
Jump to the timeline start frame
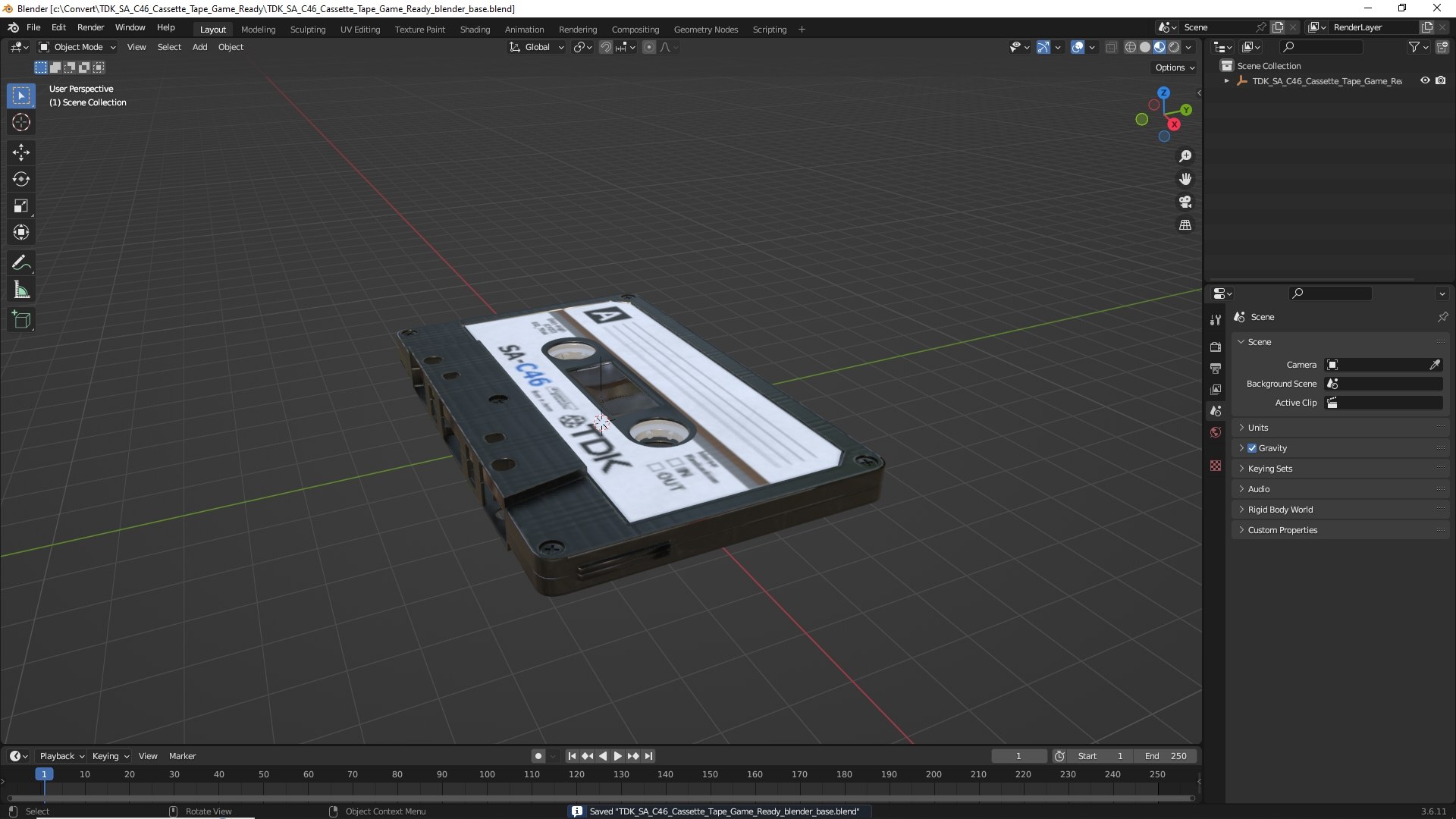coord(572,756)
